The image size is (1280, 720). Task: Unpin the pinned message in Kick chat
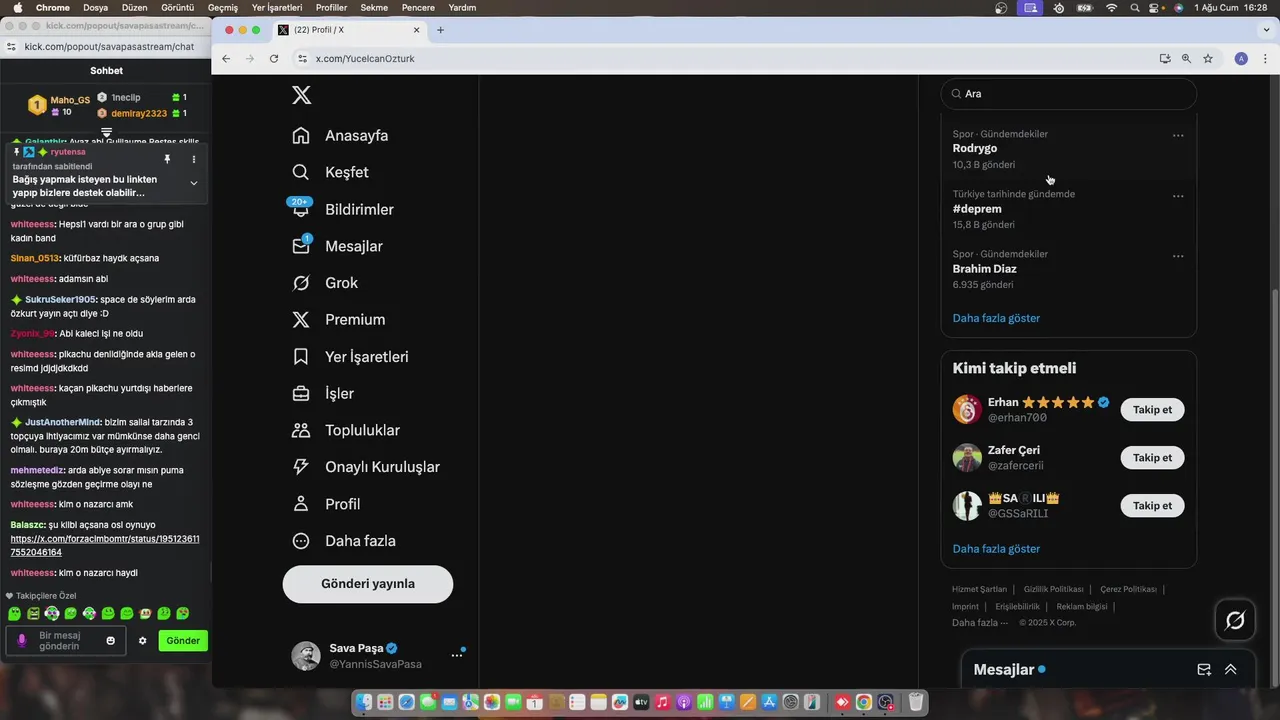(x=167, y=159)
